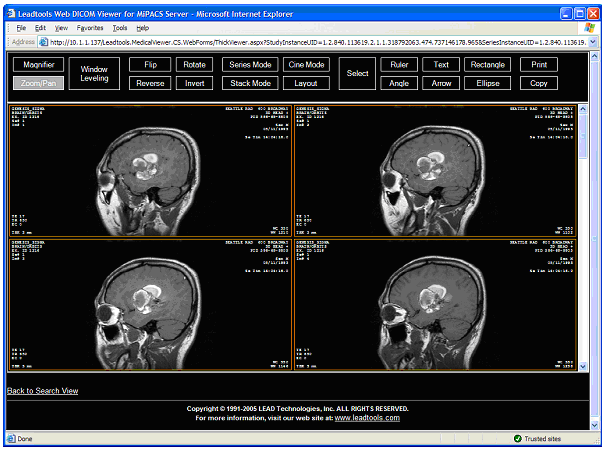Image resolution: width=606 pixels, height=450 pixels.
Task: Activate the Zoom/Pan tool
Action: 39,83
